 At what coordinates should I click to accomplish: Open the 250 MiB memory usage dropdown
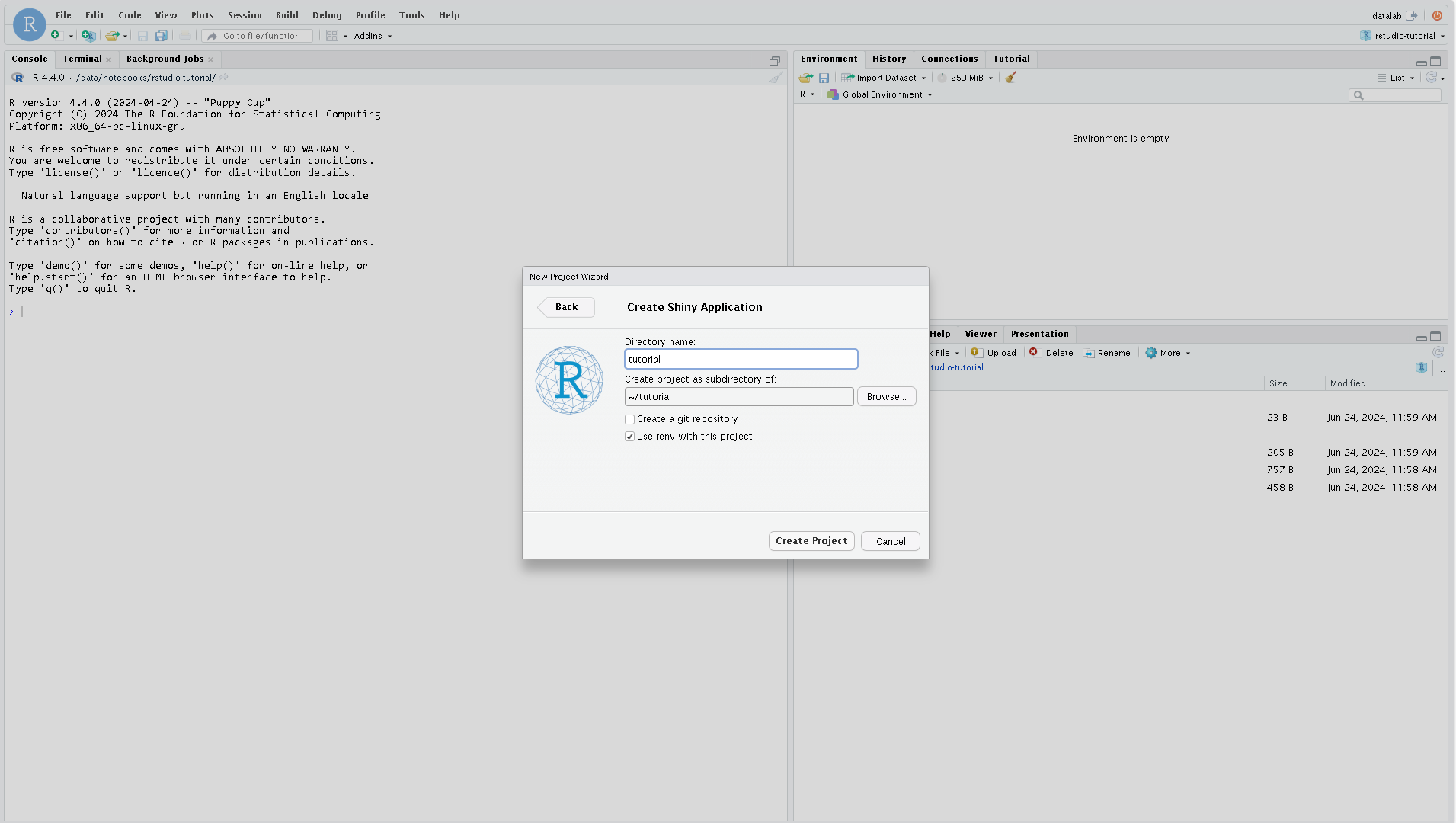coord(965,78)
